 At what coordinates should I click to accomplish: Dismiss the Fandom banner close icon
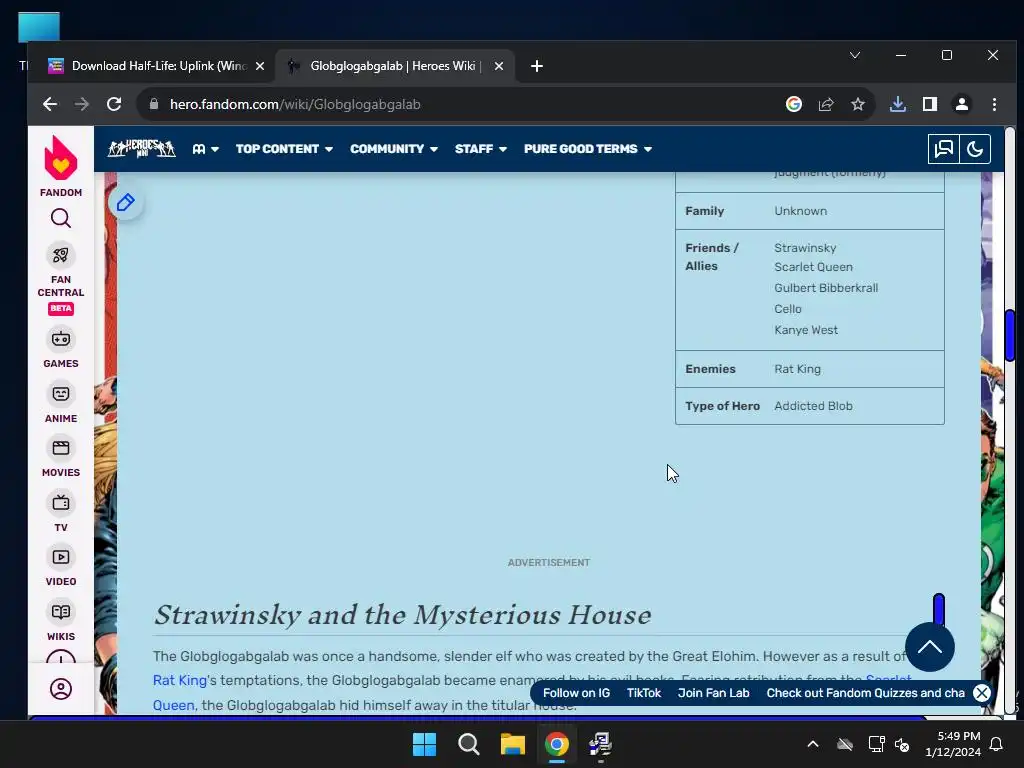(x=982, y=693)
